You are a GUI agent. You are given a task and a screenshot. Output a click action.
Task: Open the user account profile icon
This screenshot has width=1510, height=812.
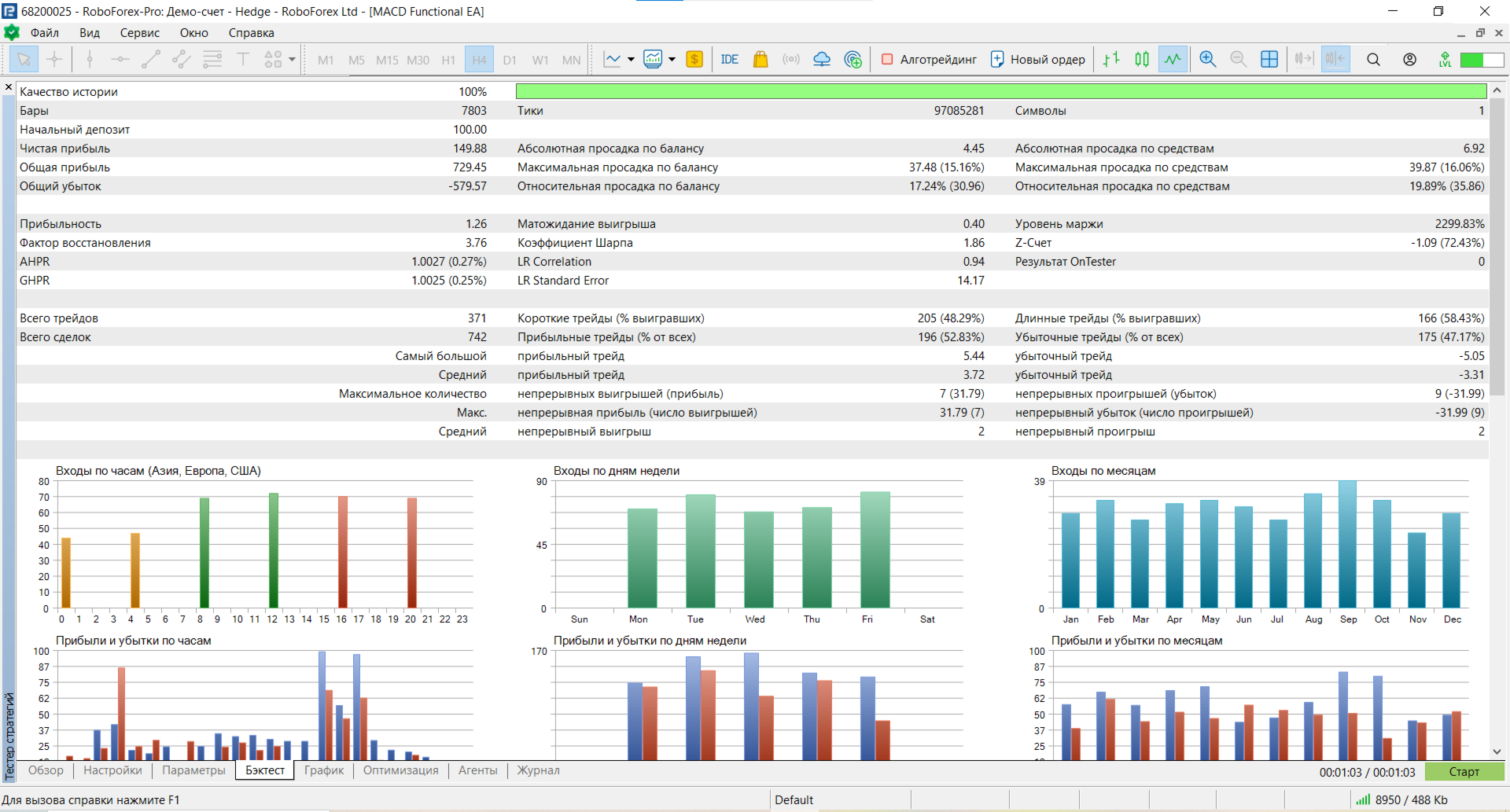1409,60
